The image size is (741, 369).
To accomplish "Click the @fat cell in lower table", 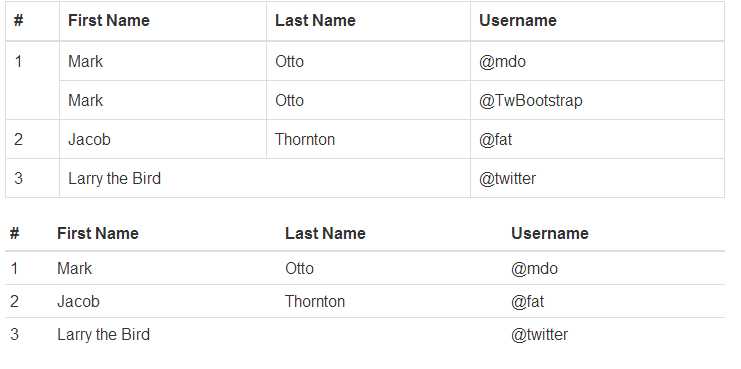I will click(527, 301).
